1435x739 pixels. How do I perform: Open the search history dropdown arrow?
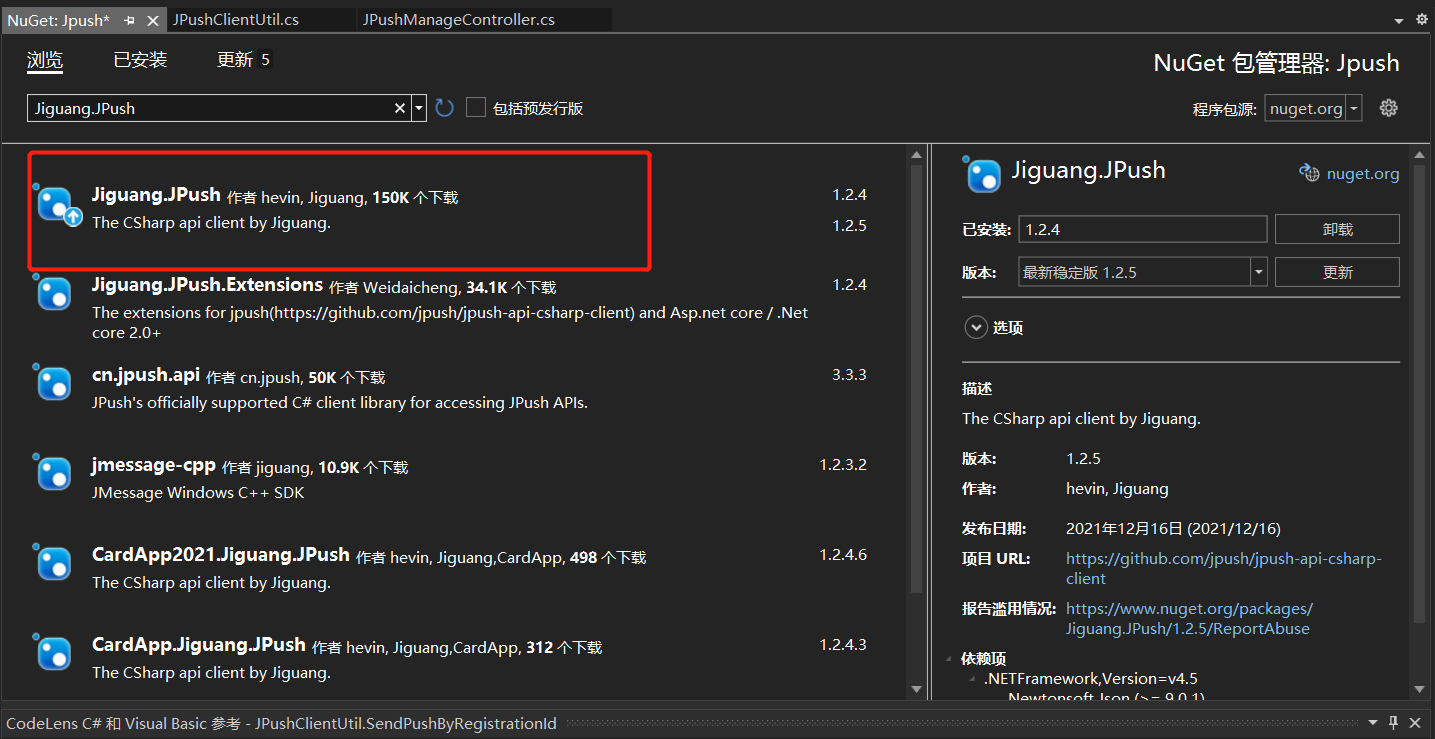419,108
